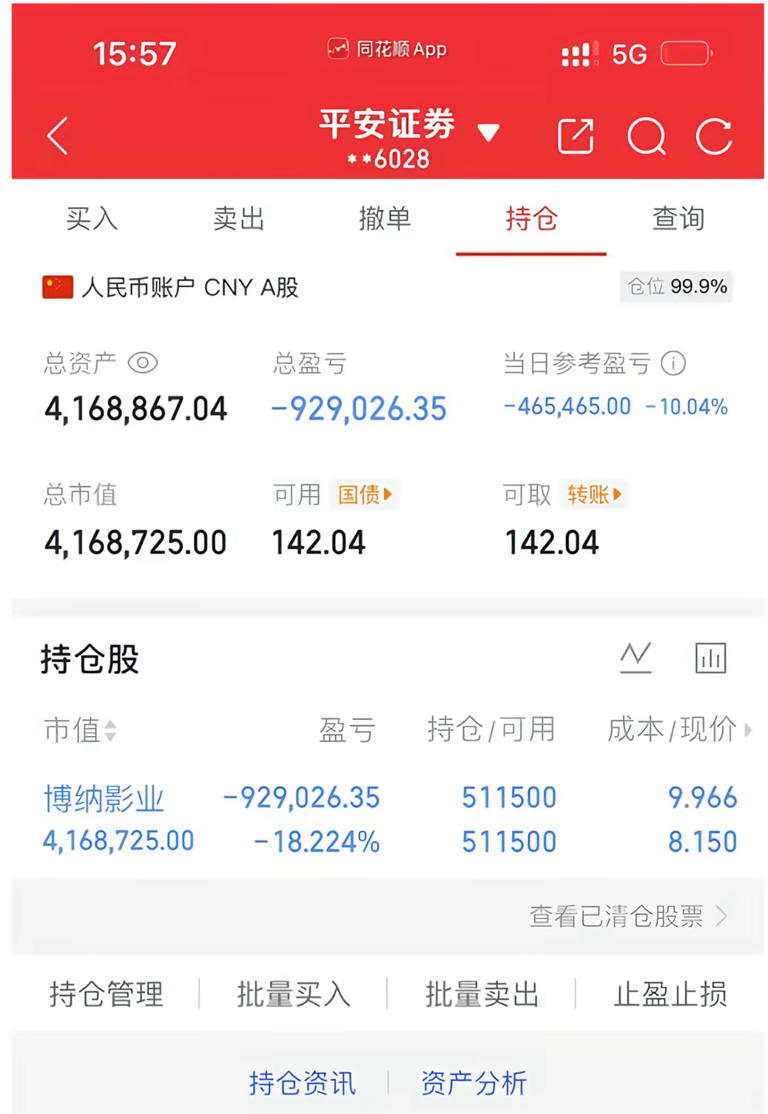This screenshot has height=1114, width=768.
Task: Toggle total assets visibility eye icon
Action: pyautogui.click(x=143, y=363)
